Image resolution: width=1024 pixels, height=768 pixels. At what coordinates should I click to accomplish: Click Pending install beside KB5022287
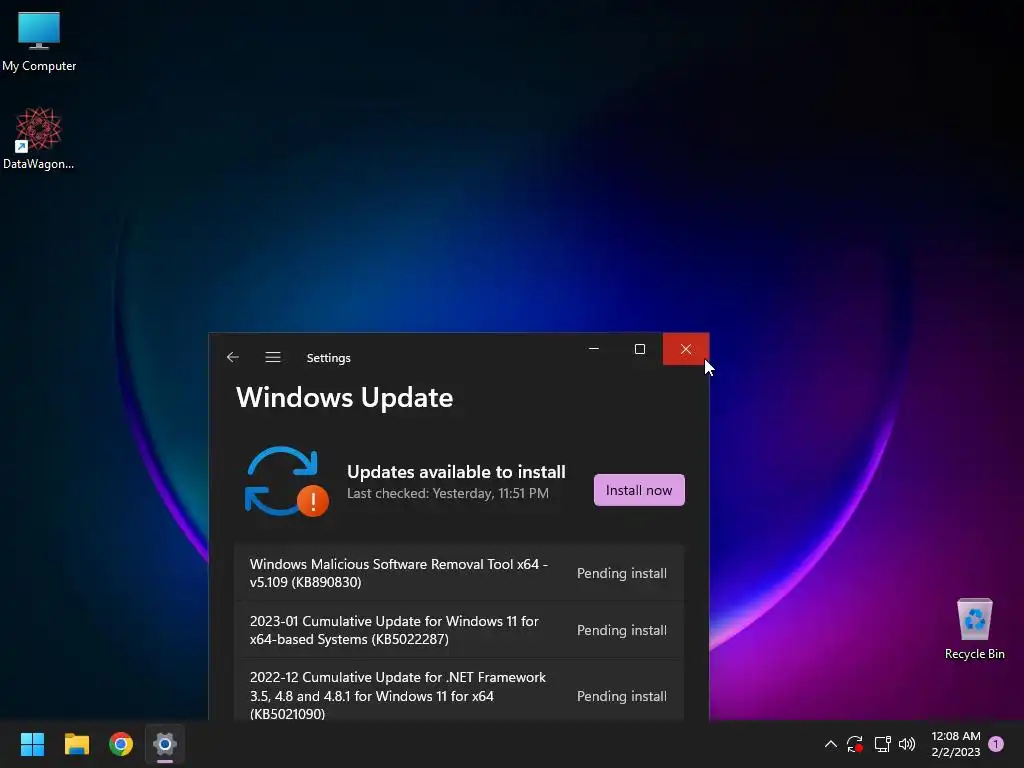point(622,630)
